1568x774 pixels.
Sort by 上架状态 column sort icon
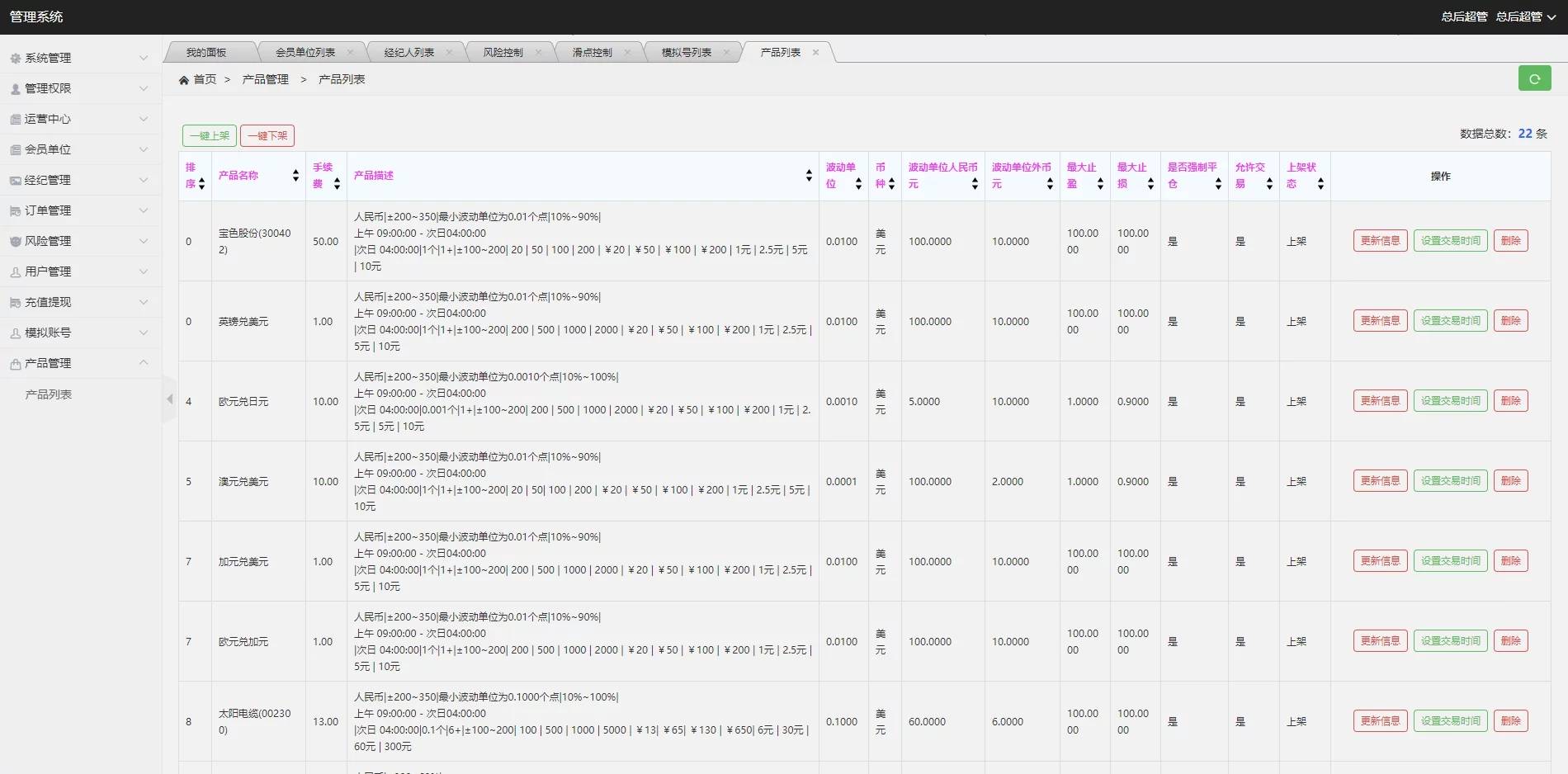click(1320, 184)
